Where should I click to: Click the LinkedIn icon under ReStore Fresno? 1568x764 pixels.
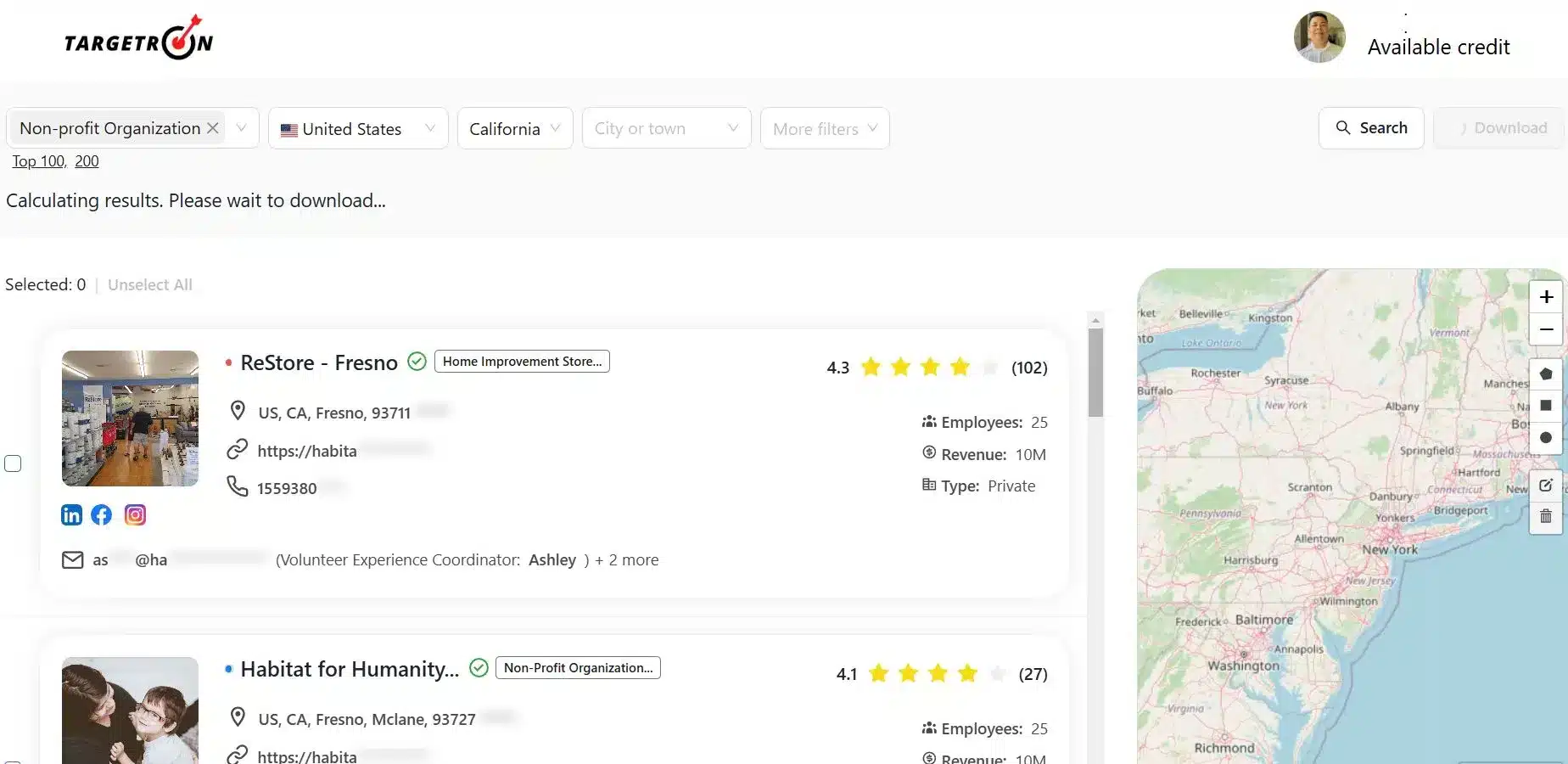(x=72, y=514)
